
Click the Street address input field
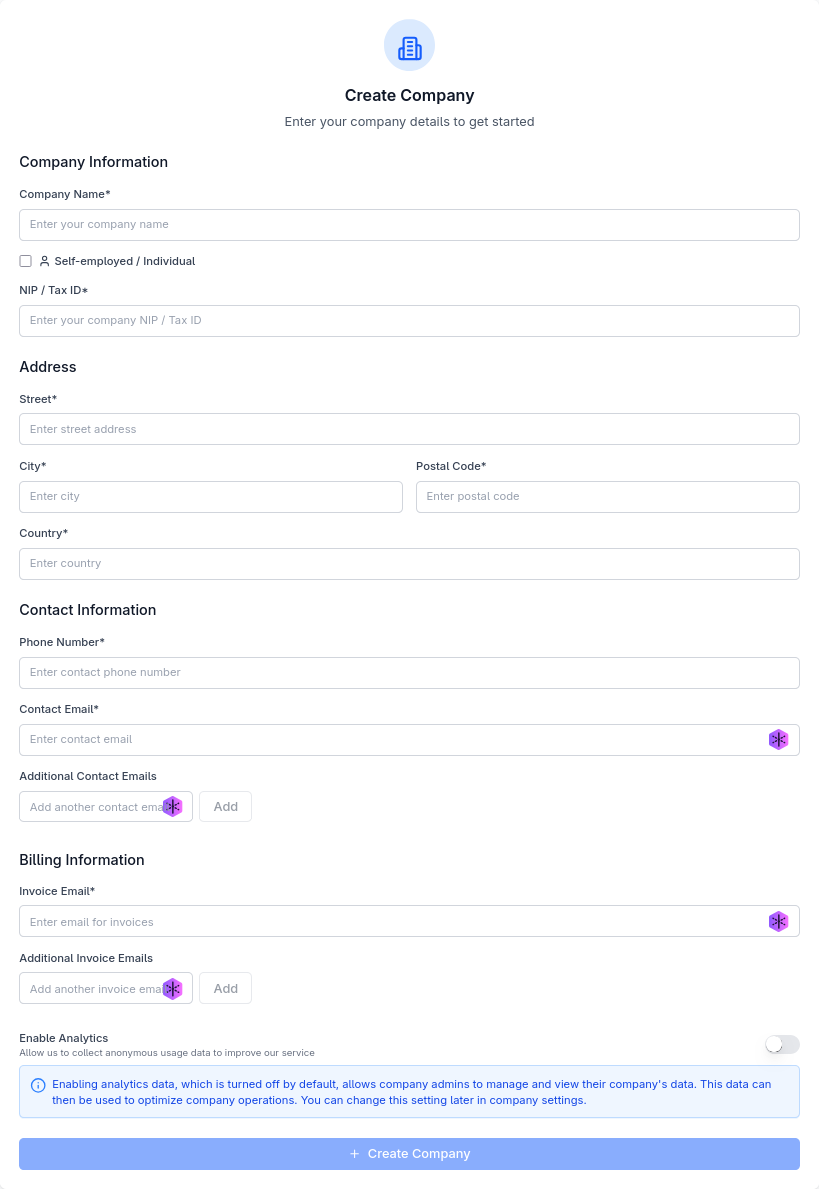[409, 428]
